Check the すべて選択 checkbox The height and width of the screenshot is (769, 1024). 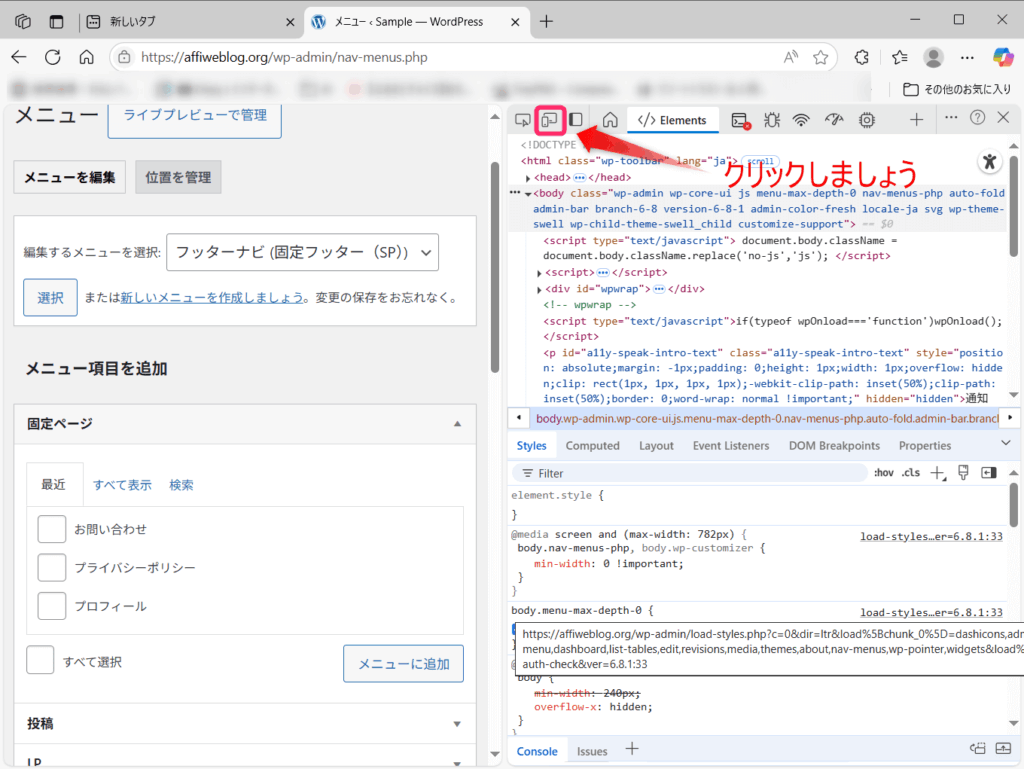[x=40, y=660]
